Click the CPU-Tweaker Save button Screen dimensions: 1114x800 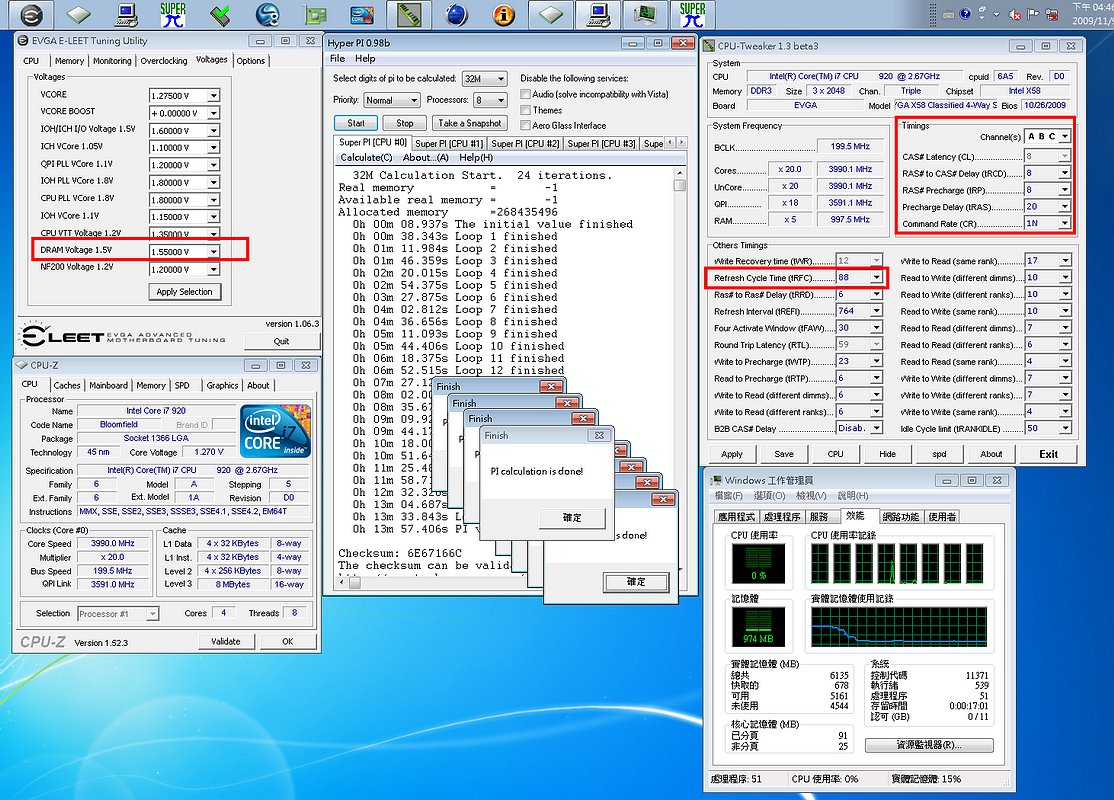tap(784, 454)
